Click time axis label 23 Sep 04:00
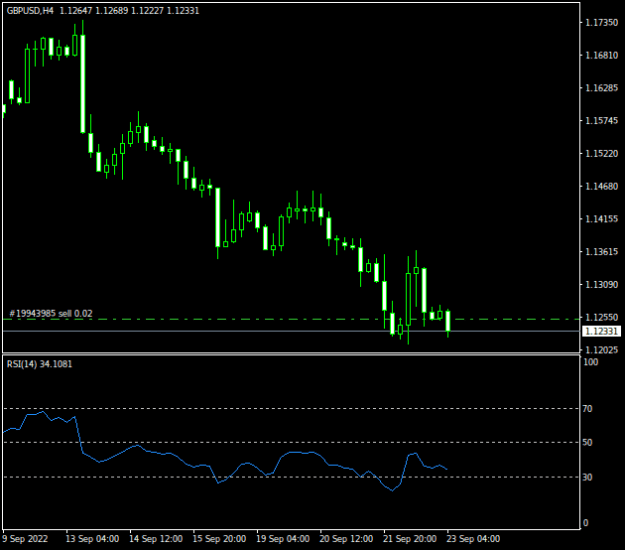Screen dimensions: 625x550 point(473,539)
